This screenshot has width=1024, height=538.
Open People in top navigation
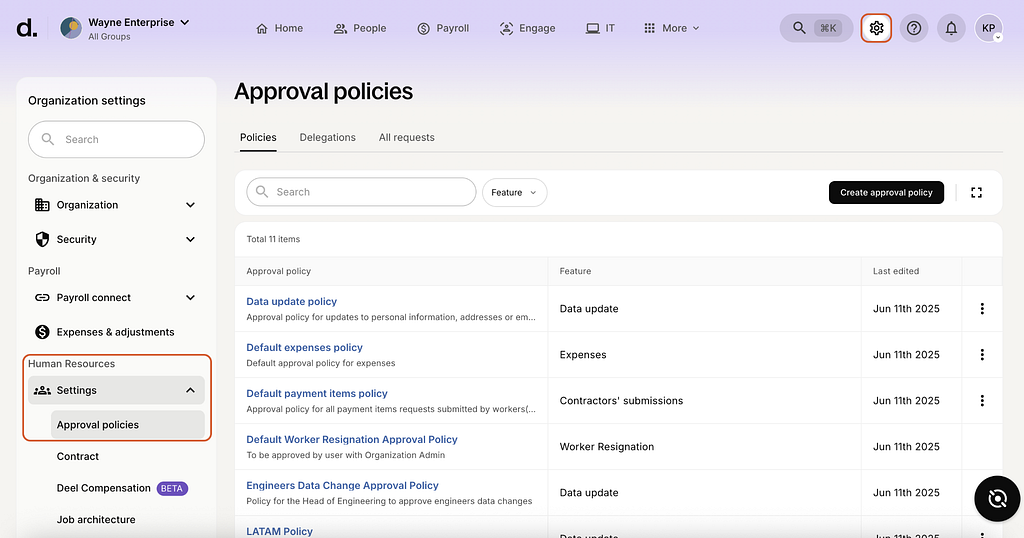click(x=360, y=28)
